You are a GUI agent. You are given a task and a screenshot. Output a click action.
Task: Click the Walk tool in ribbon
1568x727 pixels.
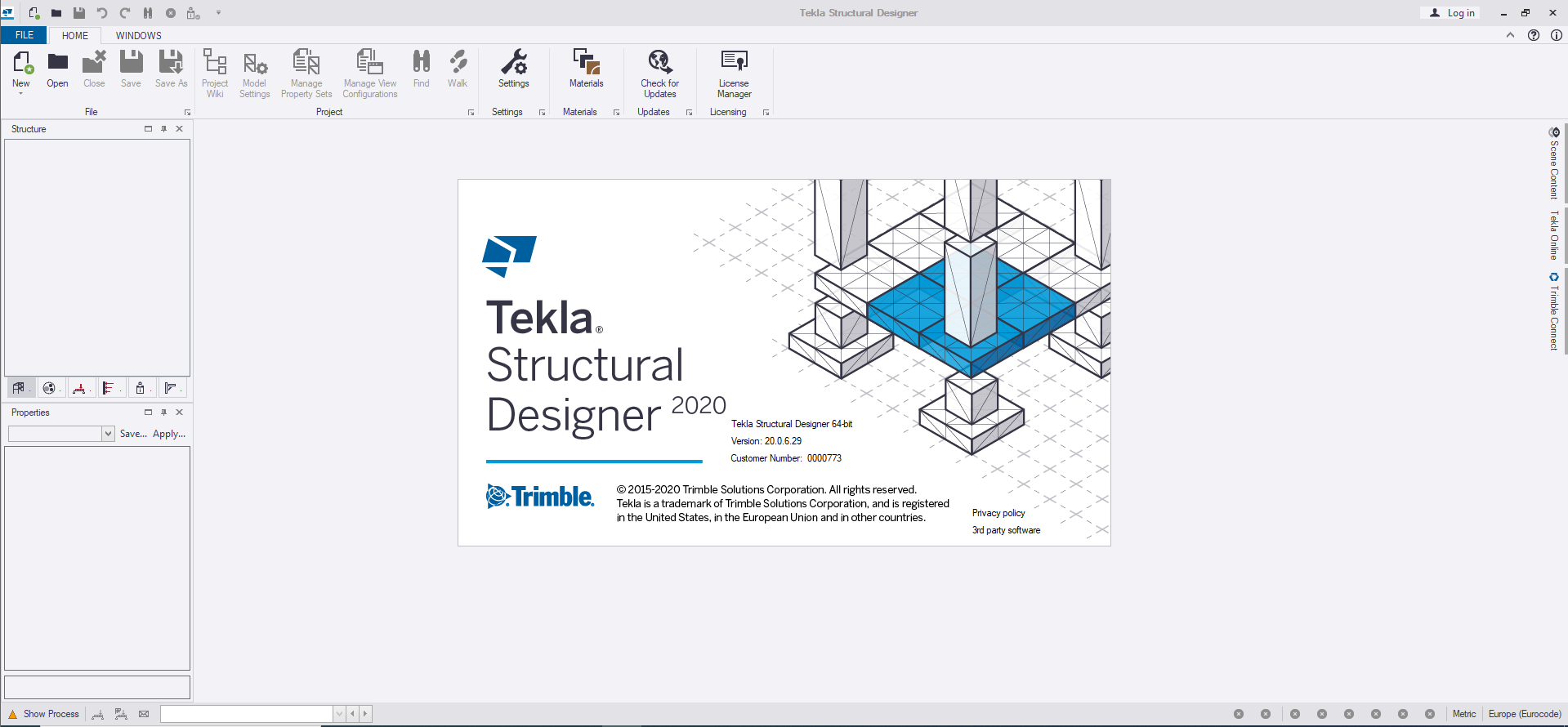(458, 69)
